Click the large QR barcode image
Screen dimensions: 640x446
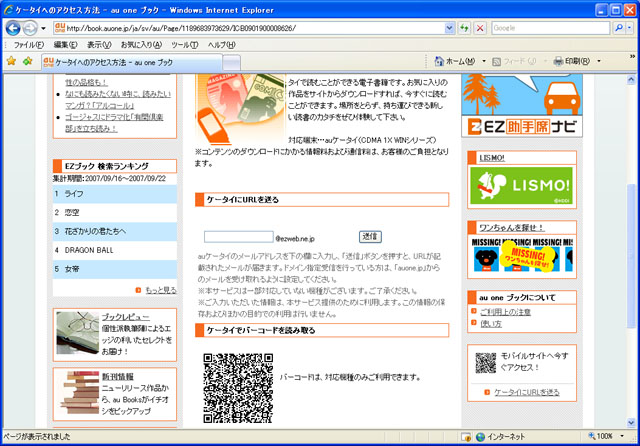pyautogui.click(x=238, y=388)
